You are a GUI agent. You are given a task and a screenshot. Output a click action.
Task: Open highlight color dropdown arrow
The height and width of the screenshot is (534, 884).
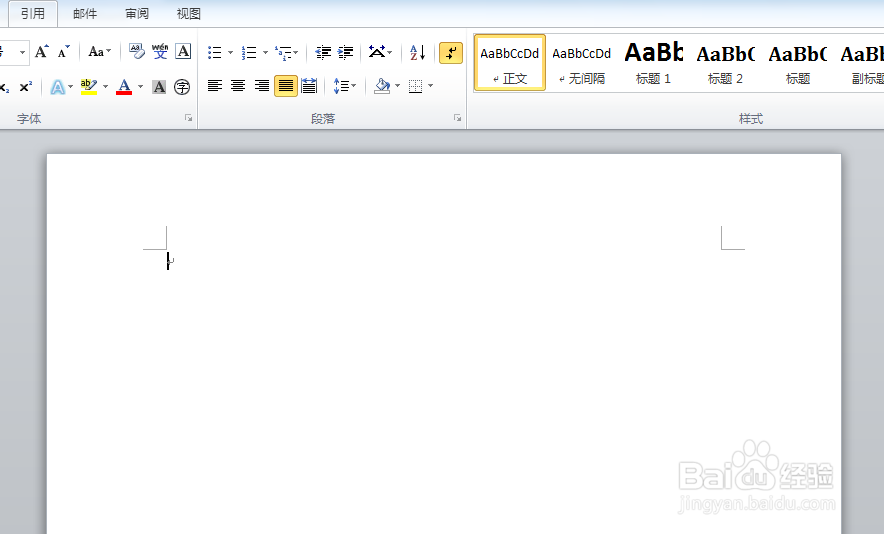point(105,87)
